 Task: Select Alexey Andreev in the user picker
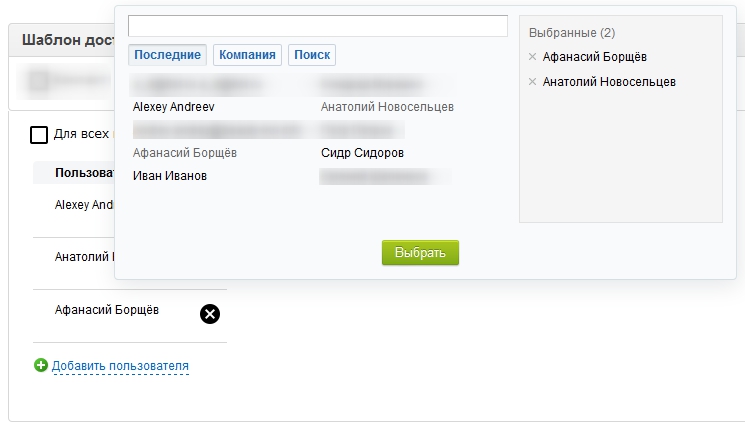pyautogui.click(x=174, y=106)
